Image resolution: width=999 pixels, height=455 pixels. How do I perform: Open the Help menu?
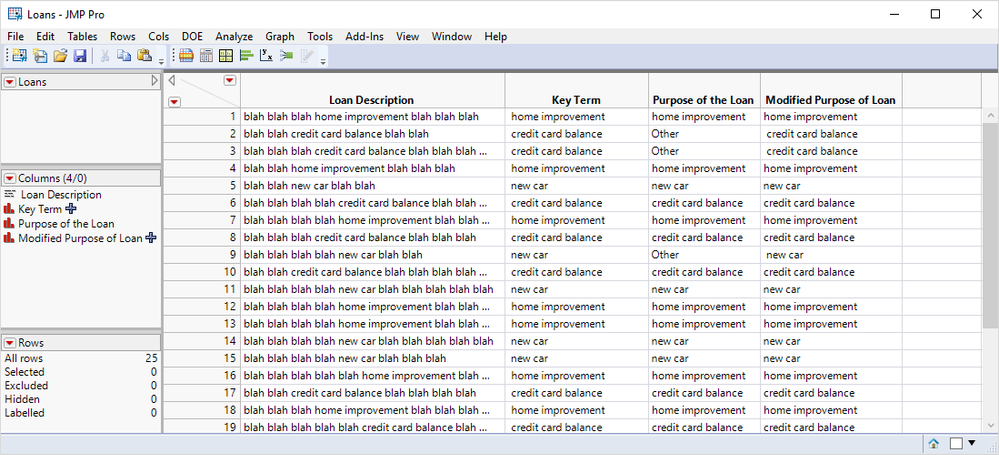click(x=495, y=36)
